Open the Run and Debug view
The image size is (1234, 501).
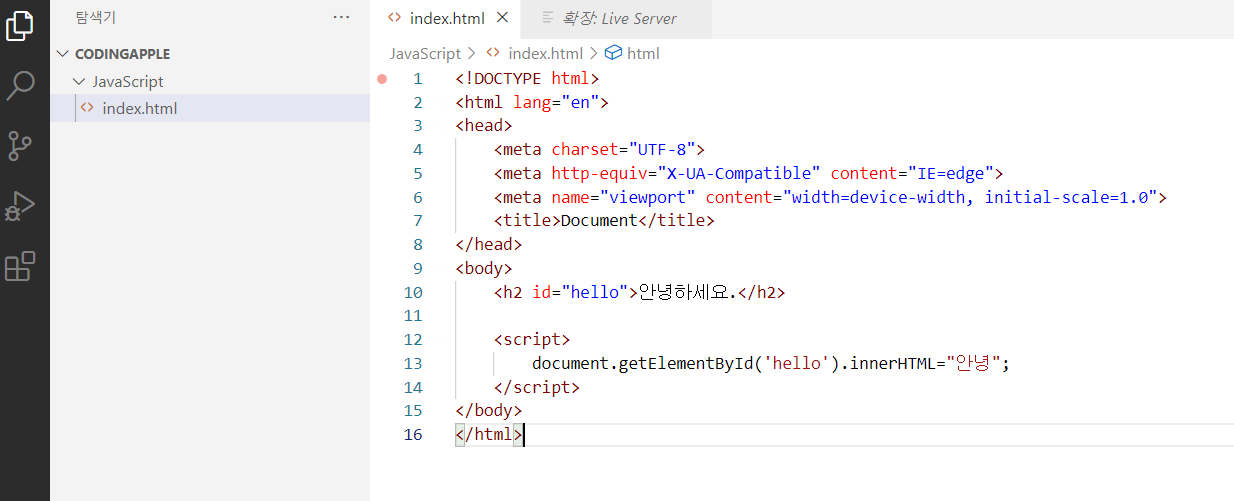point(20,207)
